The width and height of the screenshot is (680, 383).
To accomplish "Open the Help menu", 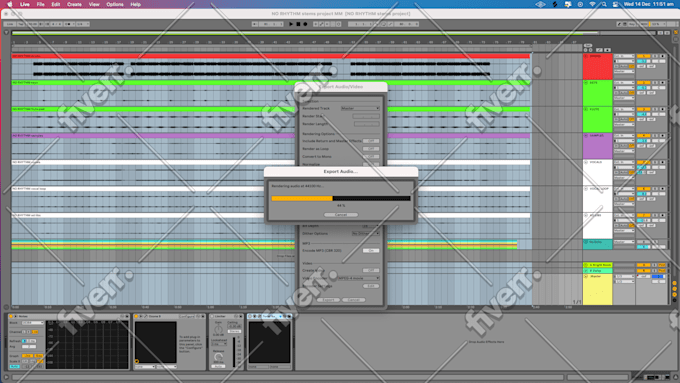I will (136, 4).
